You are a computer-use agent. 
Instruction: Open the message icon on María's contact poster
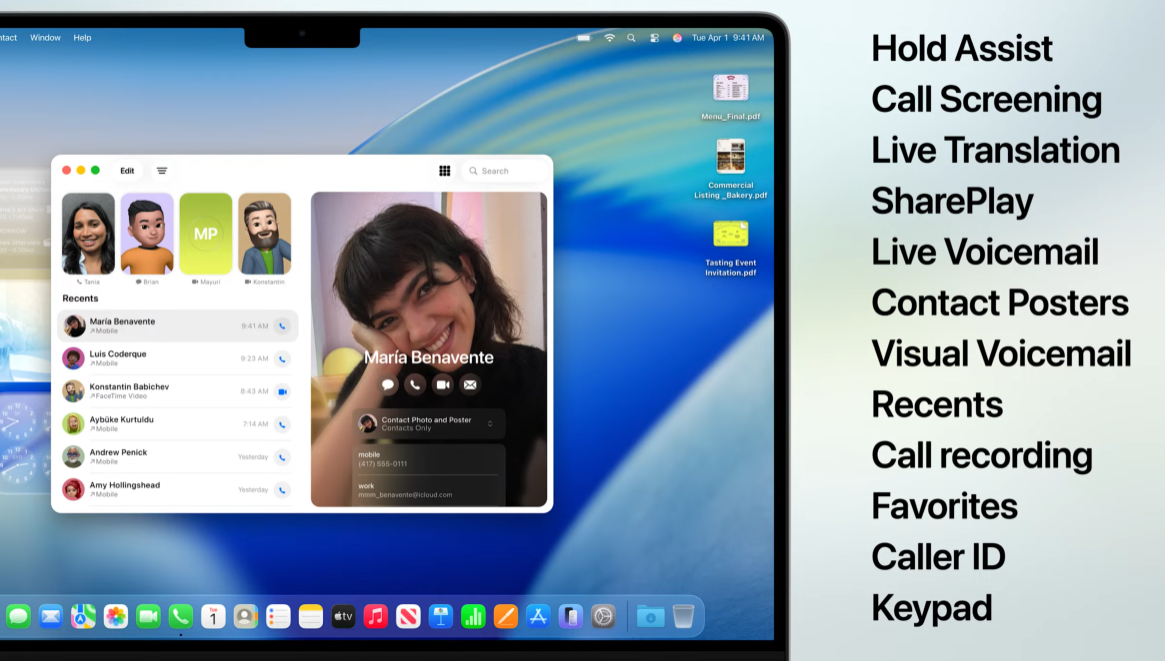click(388, 385)
